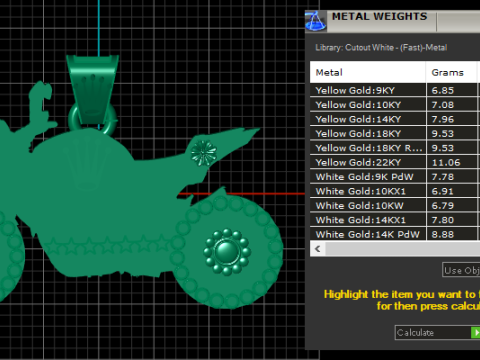
Task: Select the Yellow Gold:10KY row
Action: coord(395,105)
